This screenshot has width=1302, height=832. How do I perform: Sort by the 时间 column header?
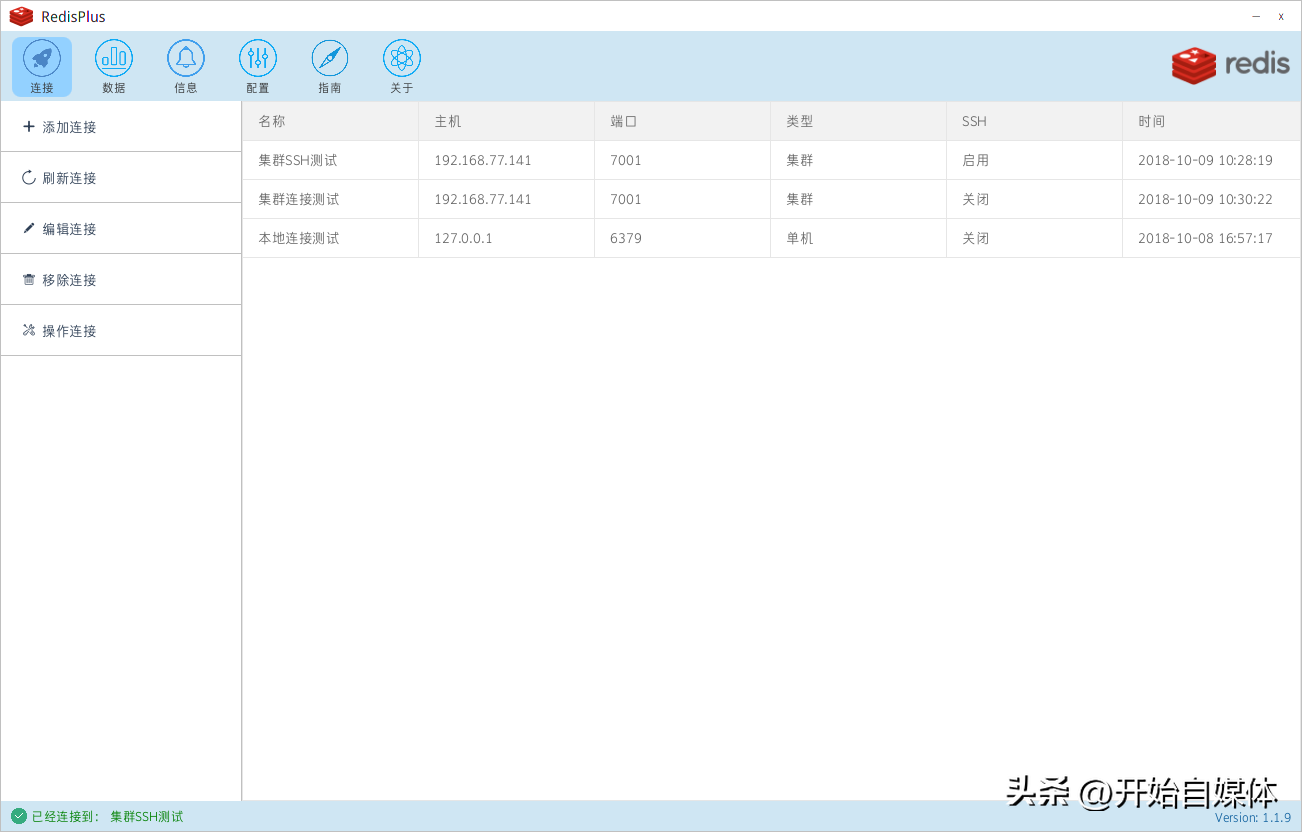tap(1212, 121)
